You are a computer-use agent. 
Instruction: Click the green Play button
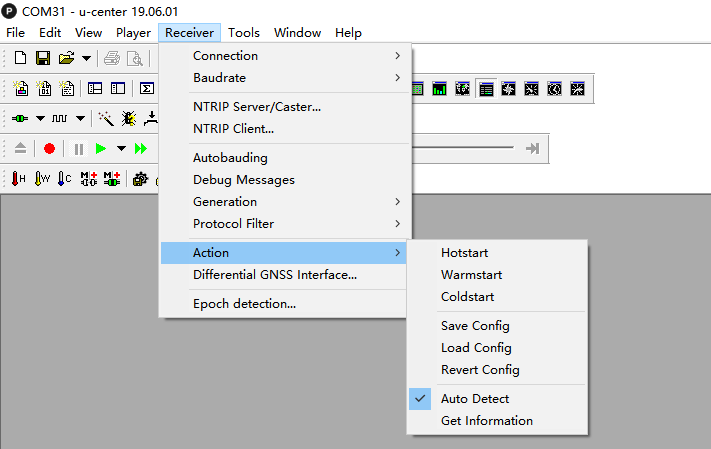pos(101,148)
